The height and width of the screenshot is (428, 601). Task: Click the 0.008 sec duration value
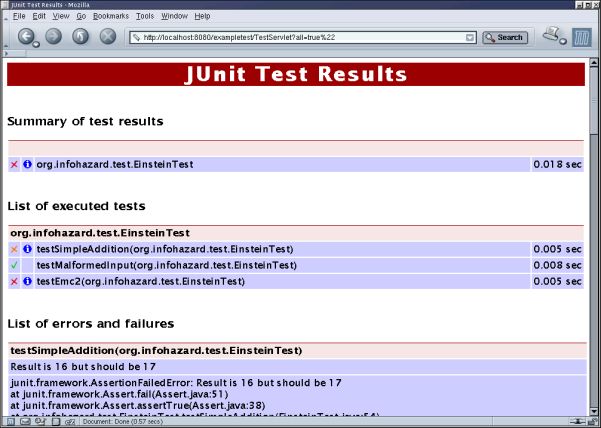(557, 265)
